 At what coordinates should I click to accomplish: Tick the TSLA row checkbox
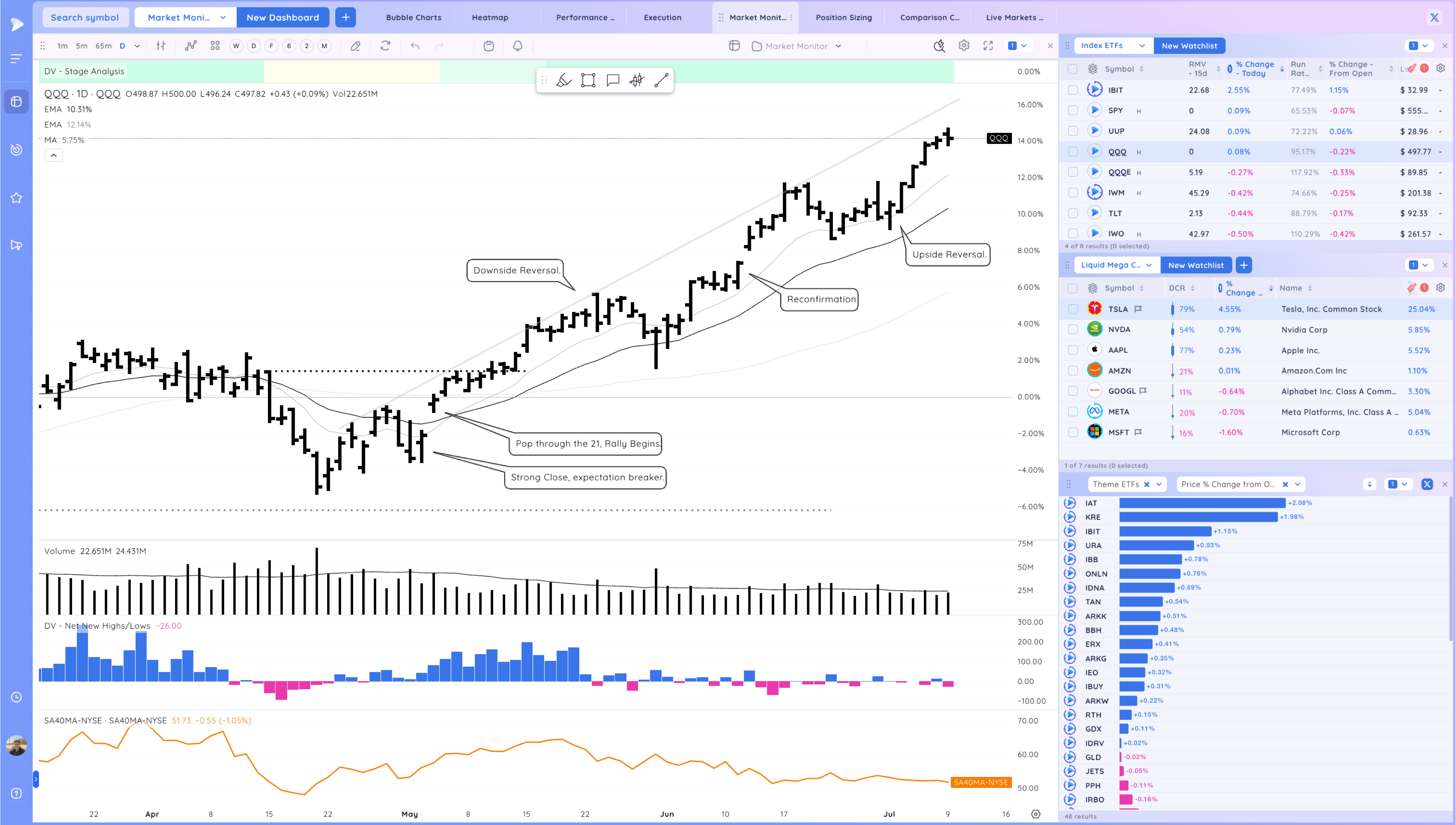coord(1073,309)
